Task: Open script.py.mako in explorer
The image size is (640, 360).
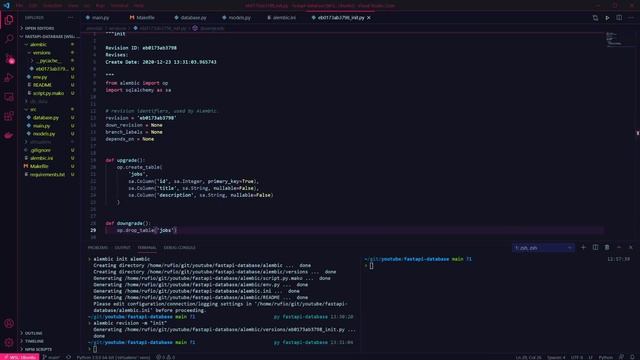Action: (x=49, y=93)
